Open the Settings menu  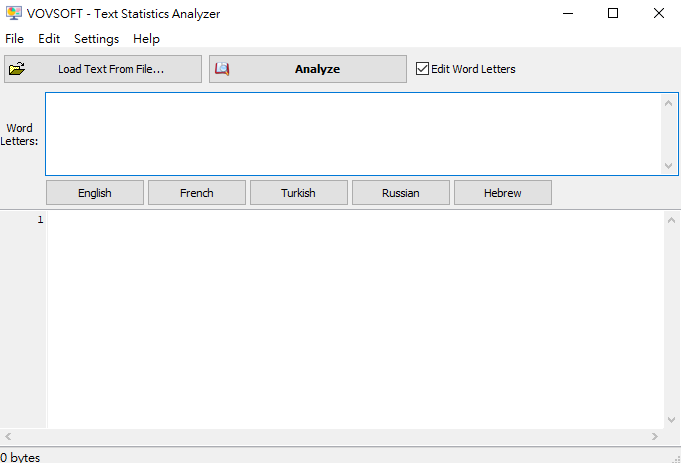[x=96, y=38]
